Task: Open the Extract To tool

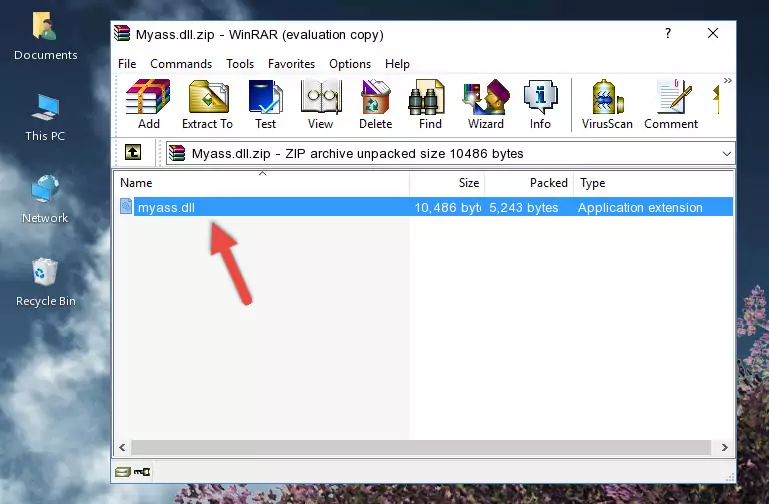Action: coord(207,104)
